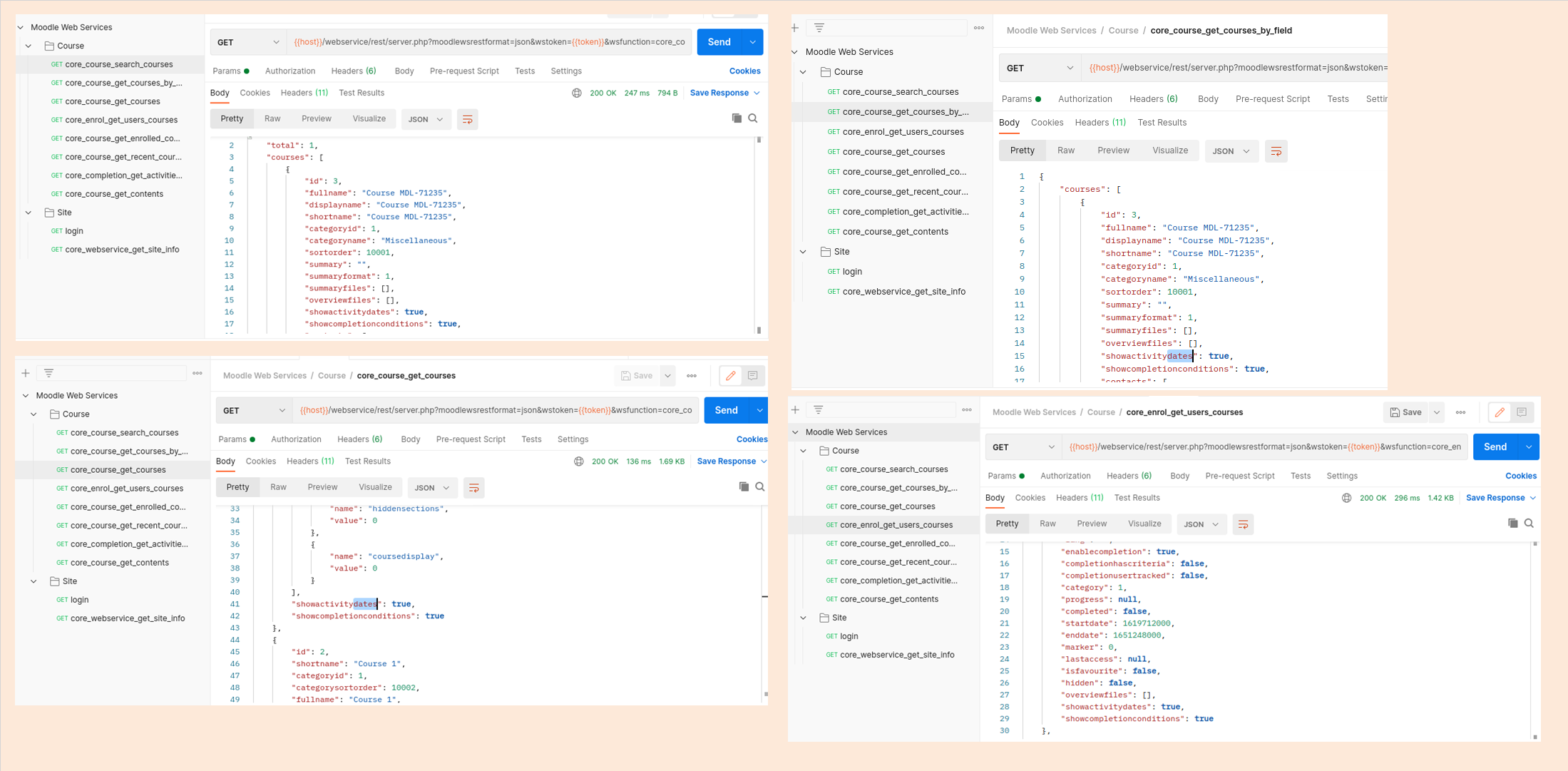Open the three-dots menu in core_course_get_courses_by_field sidebar
This screenshot has height=771, width=1568.
979,28
